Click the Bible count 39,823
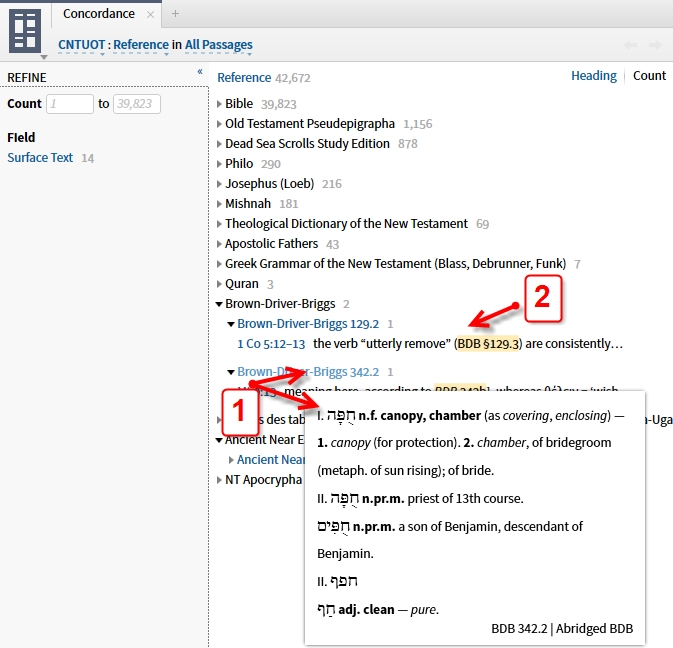The image size is (673, 648). click(x=279, y=104)
